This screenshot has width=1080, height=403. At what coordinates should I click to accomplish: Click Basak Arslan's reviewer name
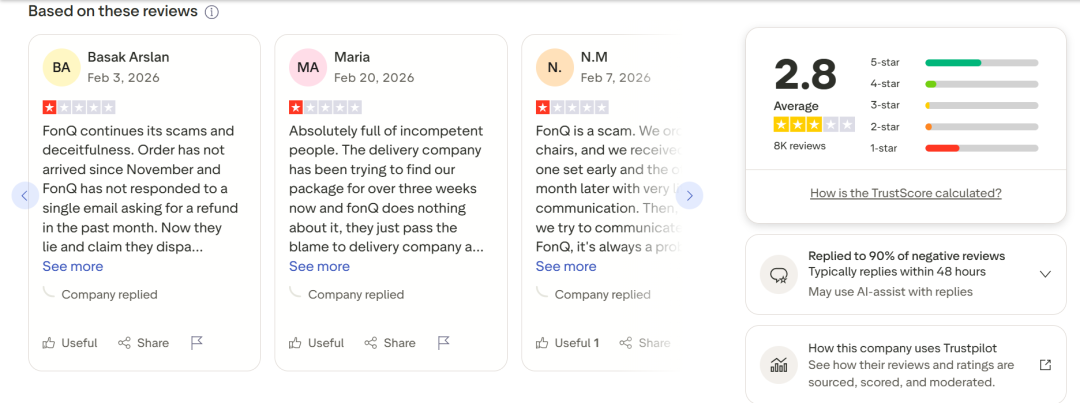130,57
